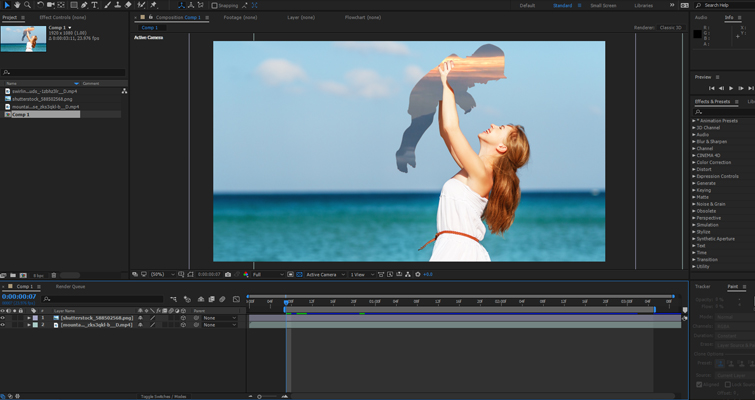This screenshot has height=400, width=755.
Task: Click the World Axis Mode icon
Action: coord(191,5)
